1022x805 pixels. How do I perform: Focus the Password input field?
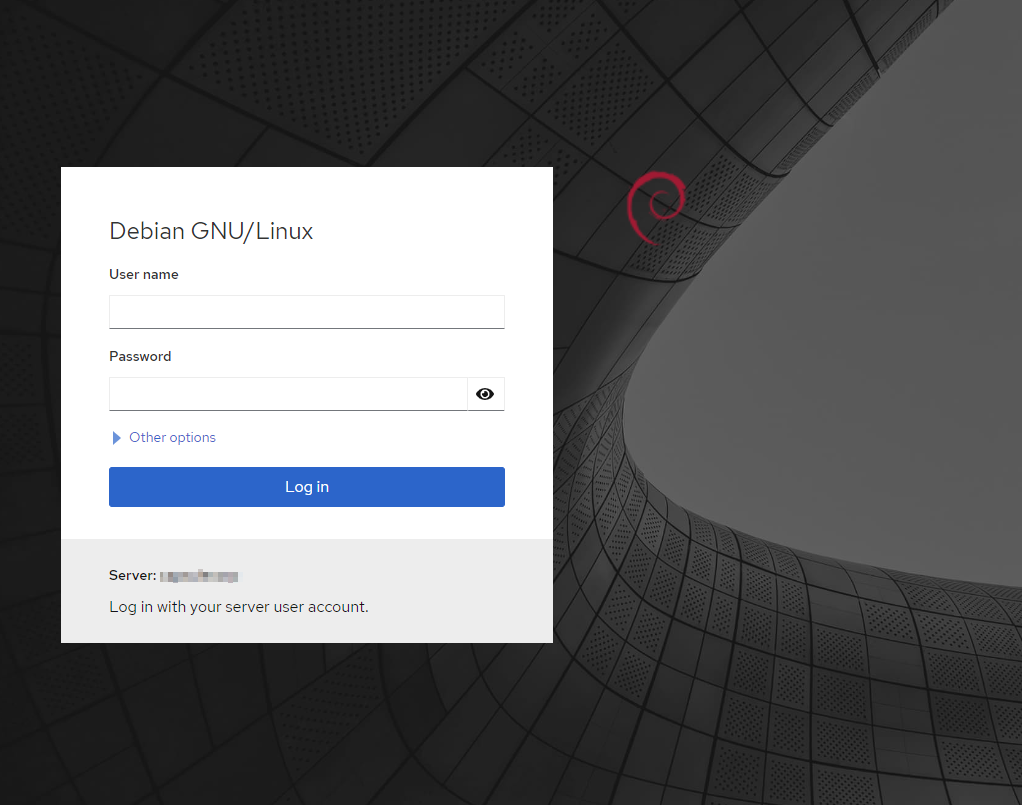pyautogui.click(x=288, y=394)
